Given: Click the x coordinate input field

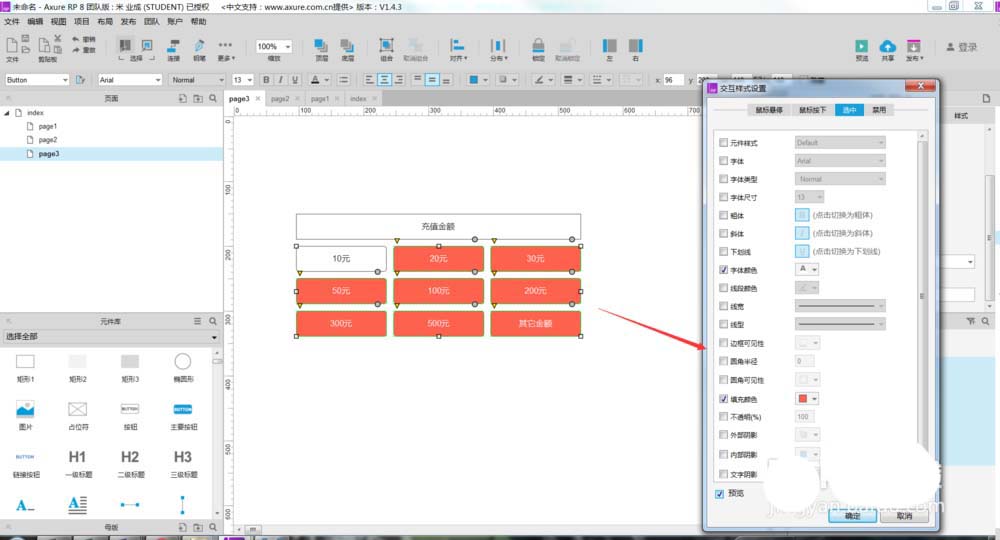Looking at the screenshot, I should [x=672, y=80].
